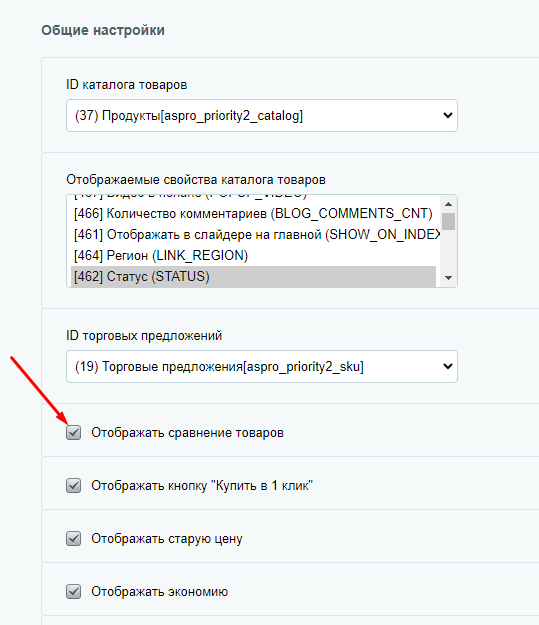Select "[466] Количество комментариев" list item
Image resolution: width=539 pixels, height=625 pixels.
click(x=254, y=214)
